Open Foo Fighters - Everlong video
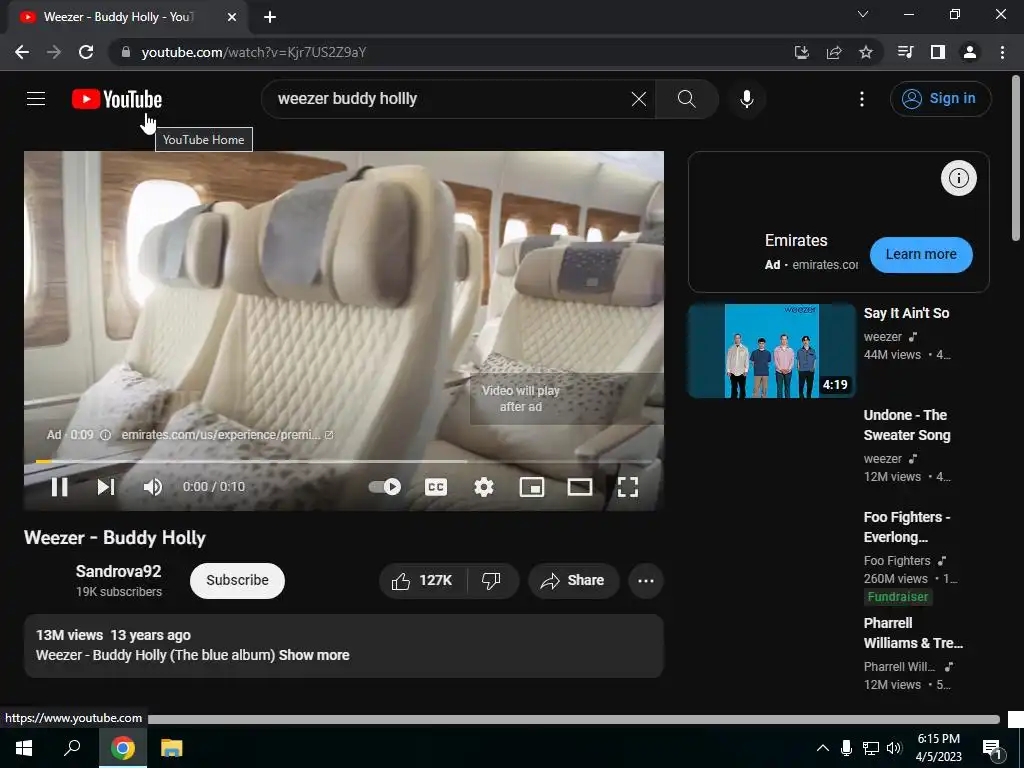This screenshot has width=1024, height=768. coord(906,527)
